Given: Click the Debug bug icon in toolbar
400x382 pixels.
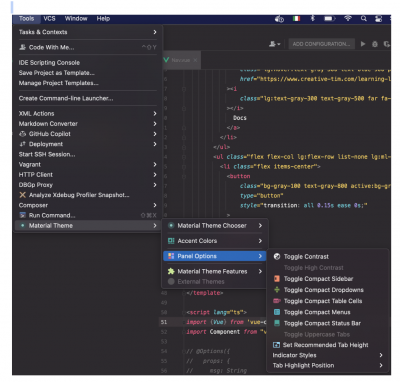Looking at the screenshot, I should coord(375,44).
